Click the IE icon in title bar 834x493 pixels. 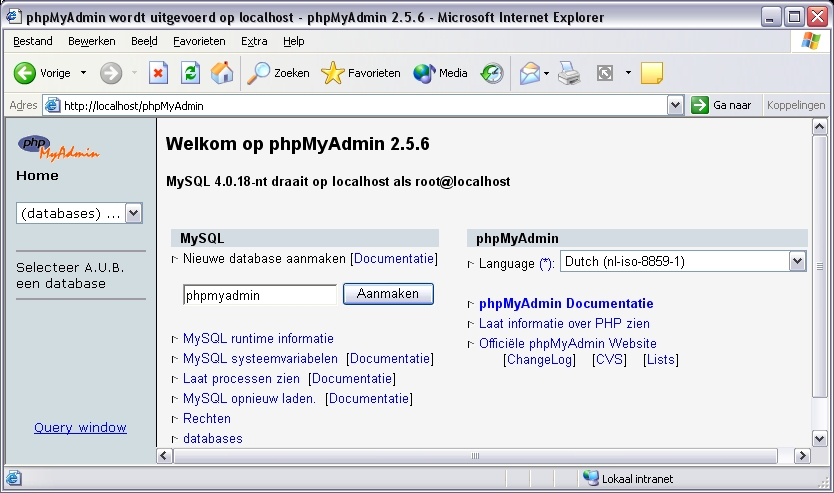click(x=14, y=16)
